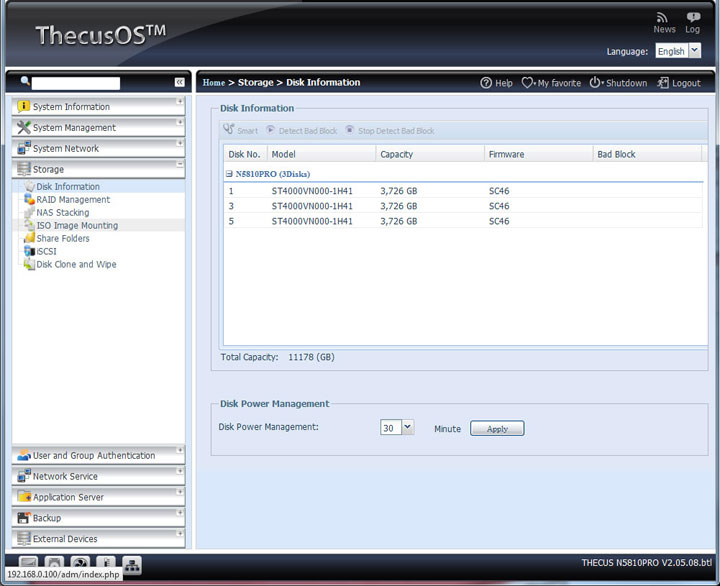The image size is (720, 586).
Task: Expand the External Devices panel
Action: pos(180,533)
